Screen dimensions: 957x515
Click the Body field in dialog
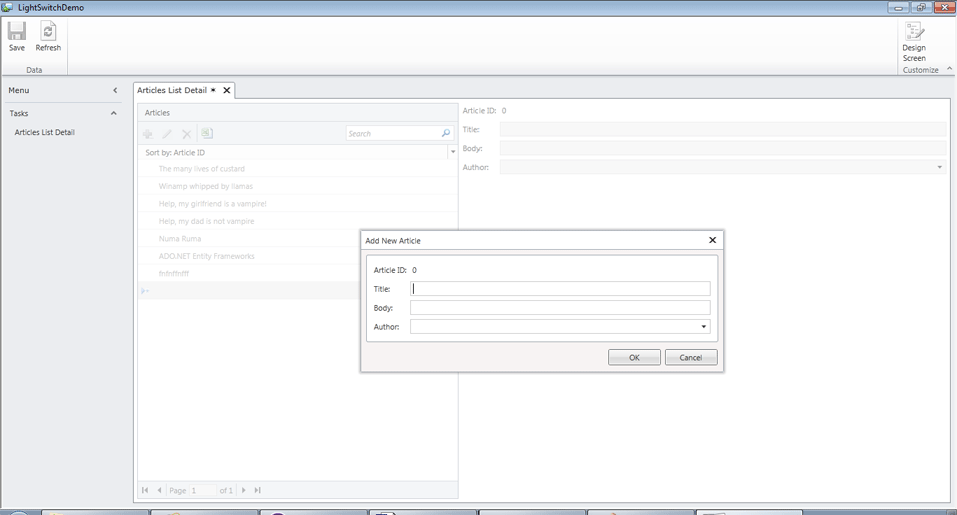560,308
